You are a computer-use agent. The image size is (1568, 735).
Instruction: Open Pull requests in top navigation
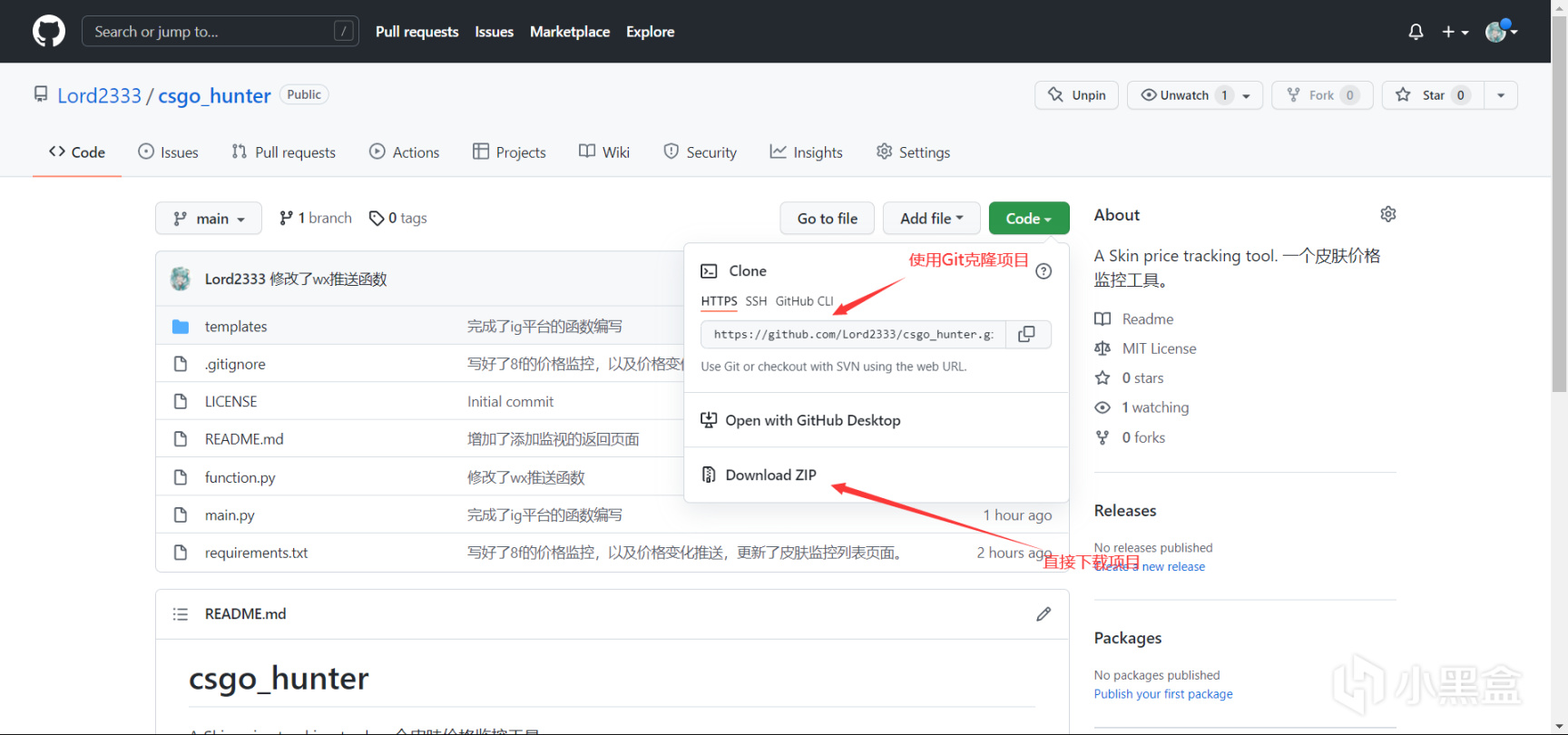pos(416,32)
